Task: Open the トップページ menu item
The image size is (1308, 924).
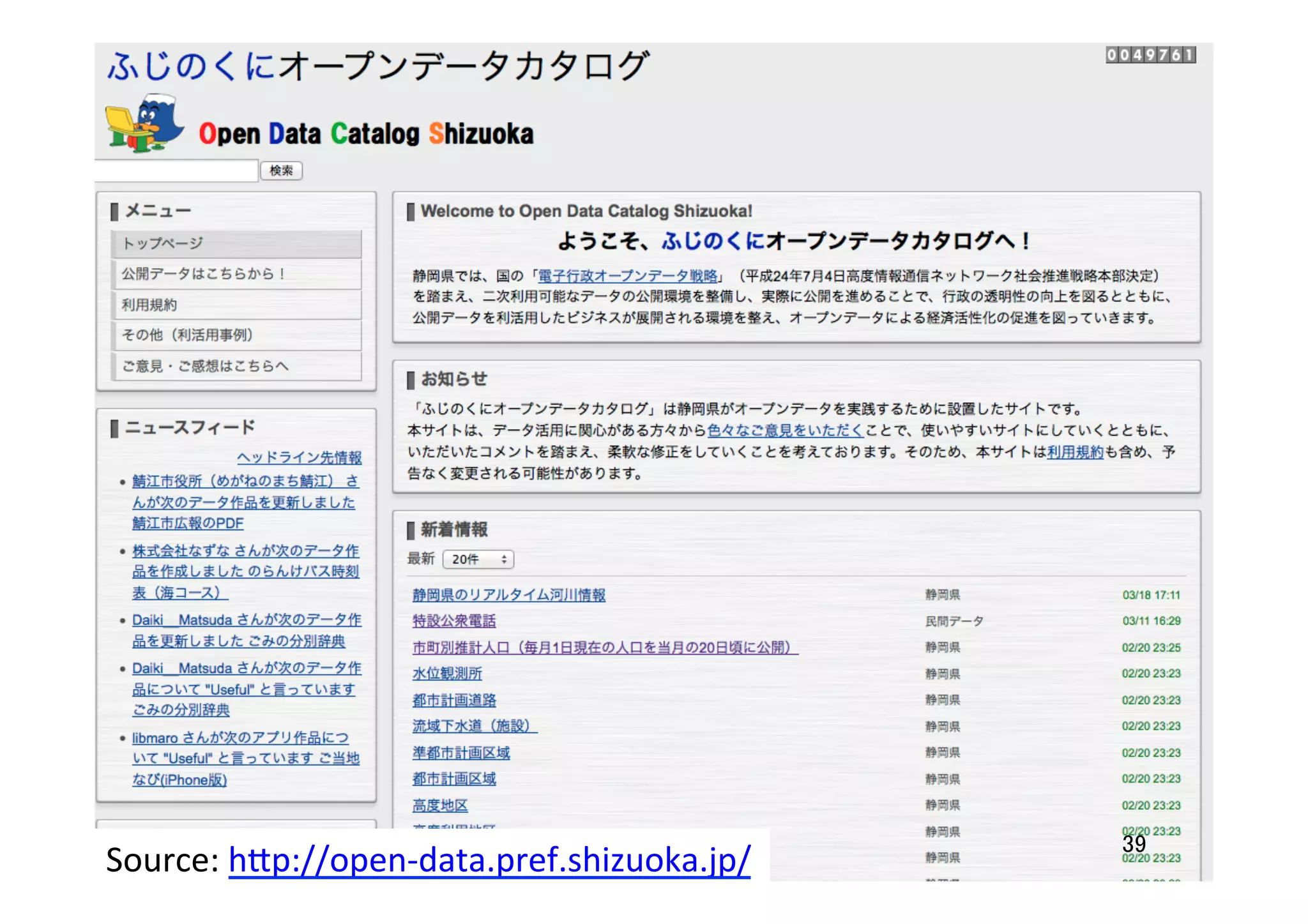Action: click(237, 243)
